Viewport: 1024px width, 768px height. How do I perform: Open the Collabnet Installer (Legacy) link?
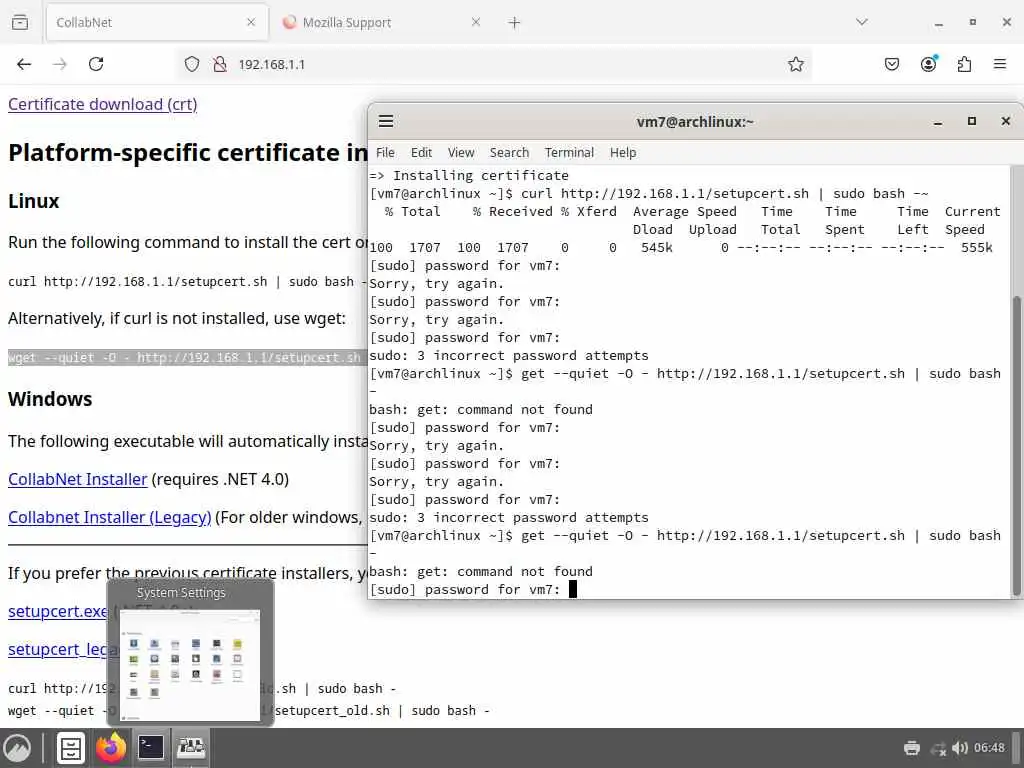[110, 517]
